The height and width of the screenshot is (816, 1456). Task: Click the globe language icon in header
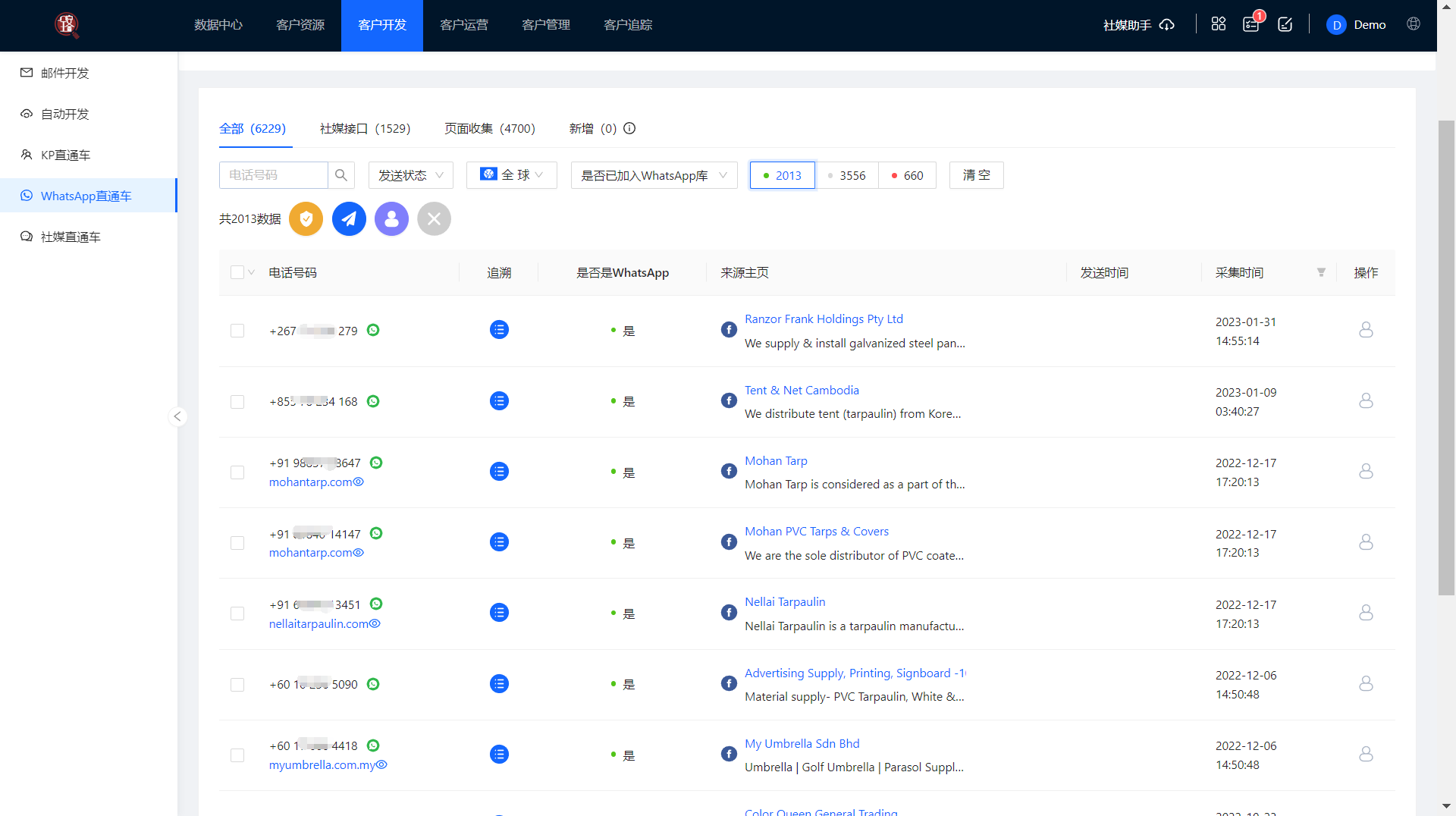click(x=1414, y=24)
